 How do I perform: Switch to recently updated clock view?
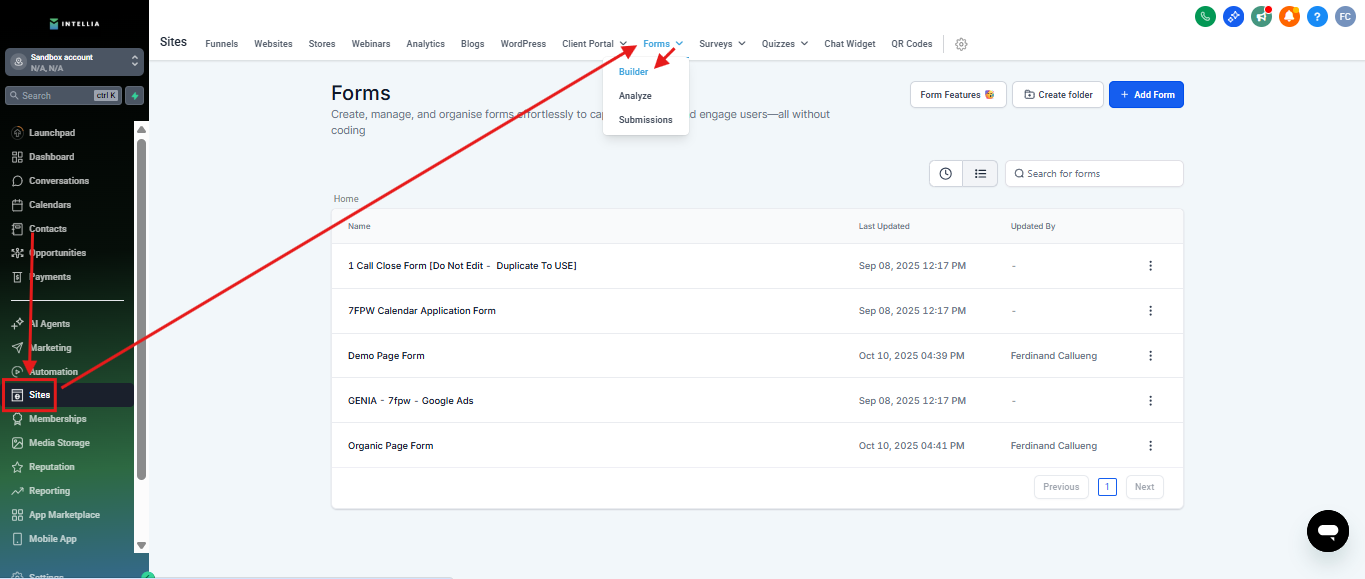(946, 174)
